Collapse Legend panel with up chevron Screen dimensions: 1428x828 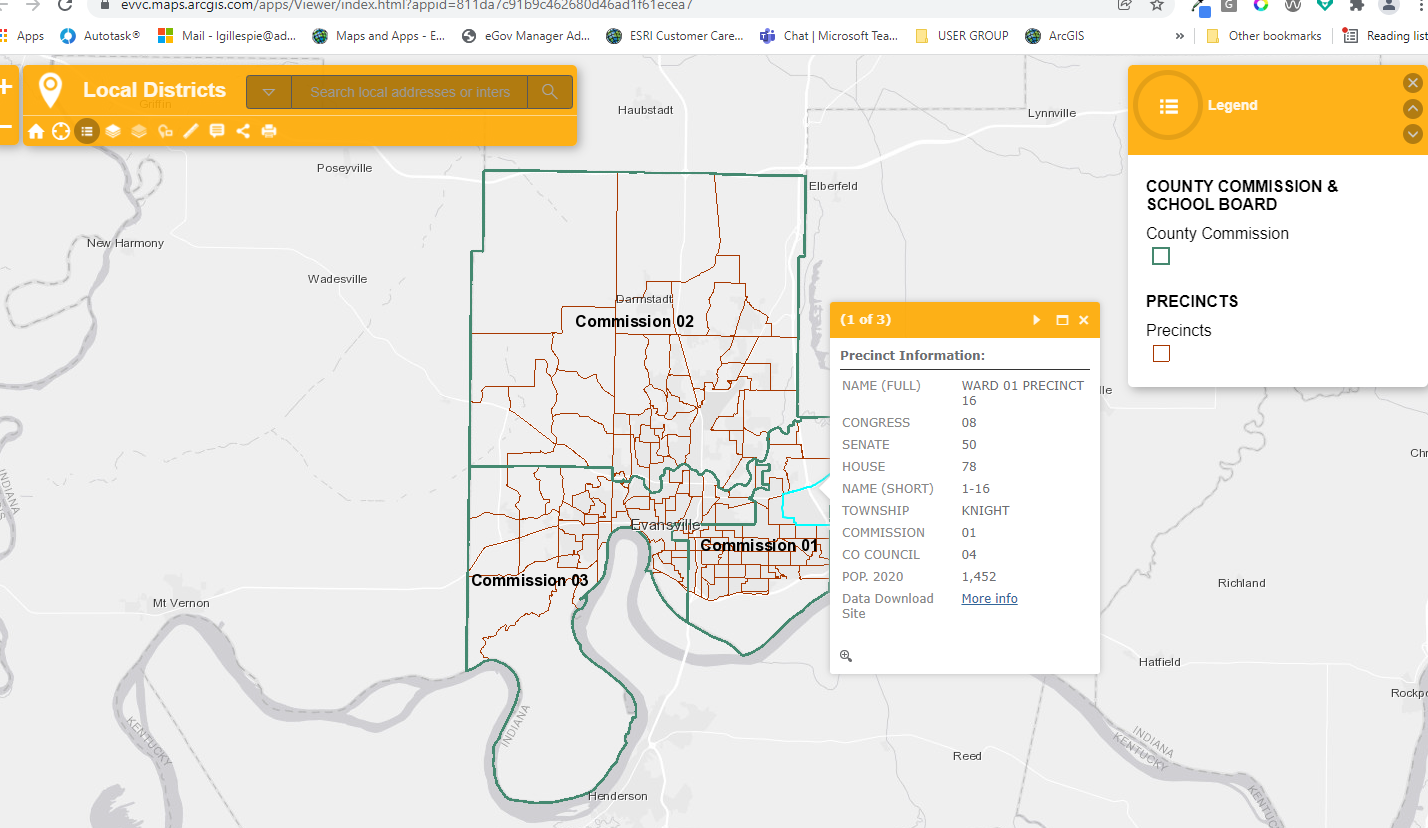pyautogui.click(x=1412, y=108)
